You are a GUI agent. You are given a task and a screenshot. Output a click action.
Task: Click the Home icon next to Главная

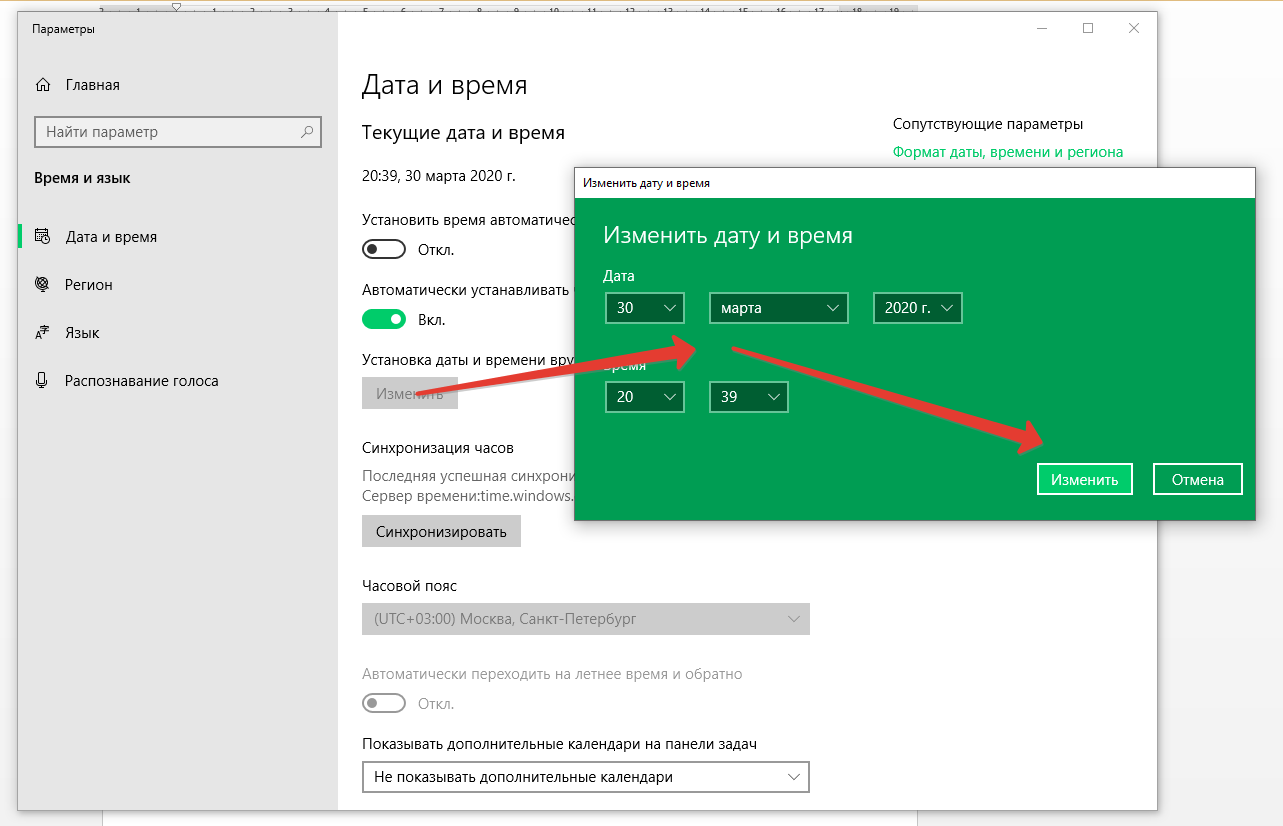click(42, 85)
